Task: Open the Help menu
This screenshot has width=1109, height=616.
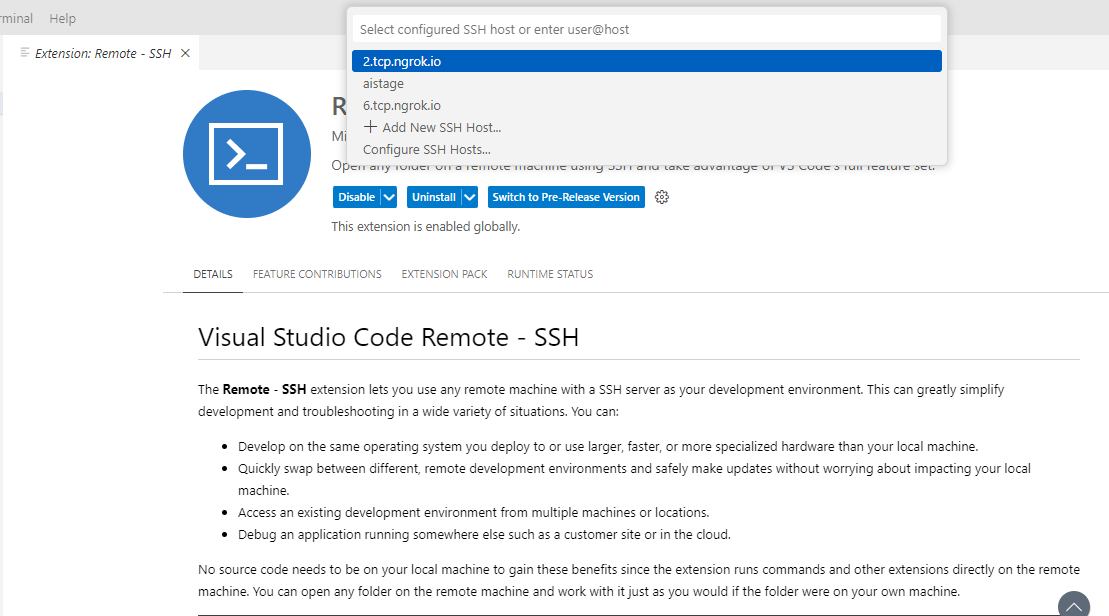Action: tap(62, 18)
